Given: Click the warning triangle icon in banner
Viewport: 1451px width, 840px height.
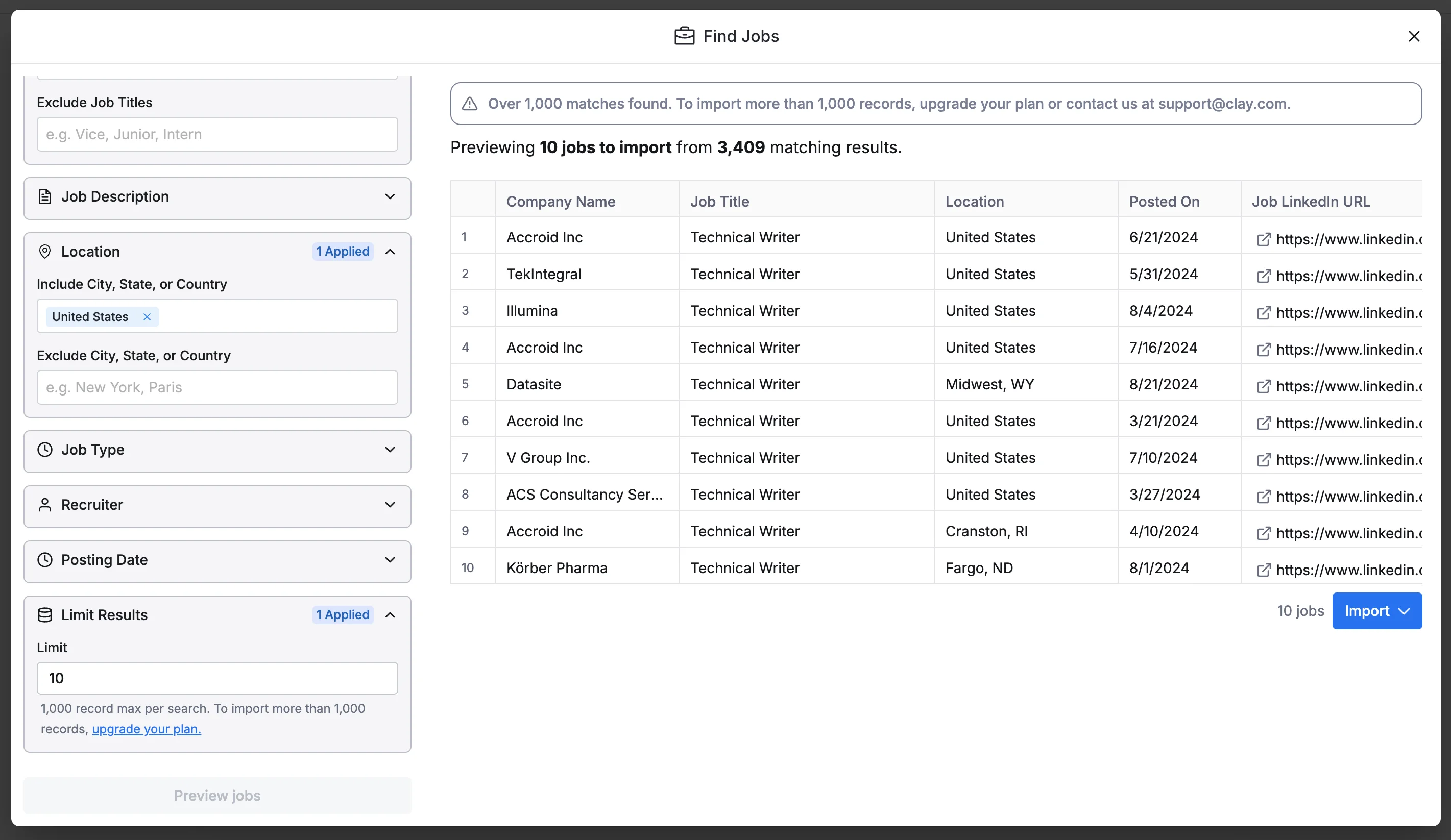Looking at the screenshot, I should 470,104.
